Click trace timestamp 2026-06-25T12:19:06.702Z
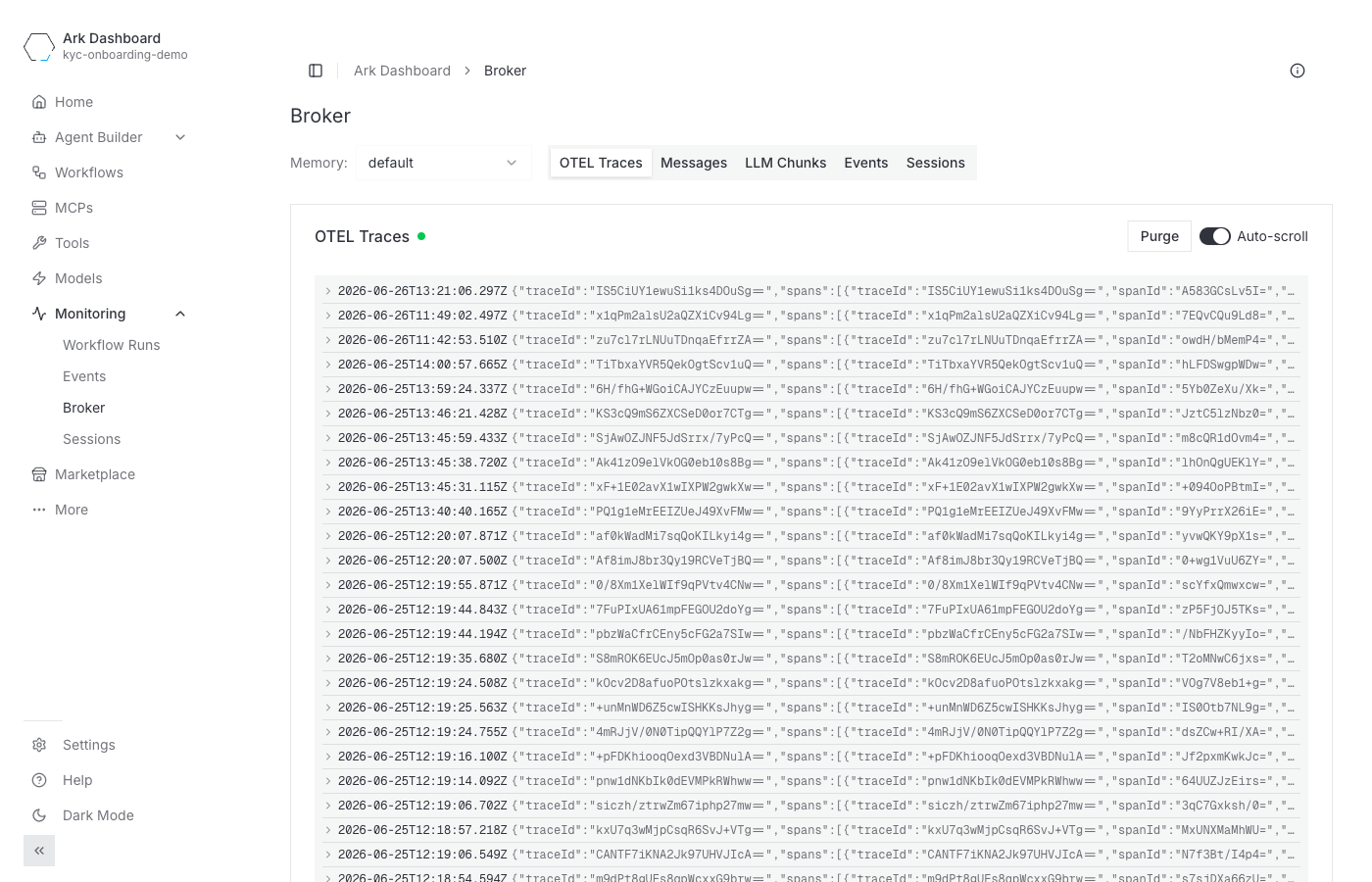 422,806
